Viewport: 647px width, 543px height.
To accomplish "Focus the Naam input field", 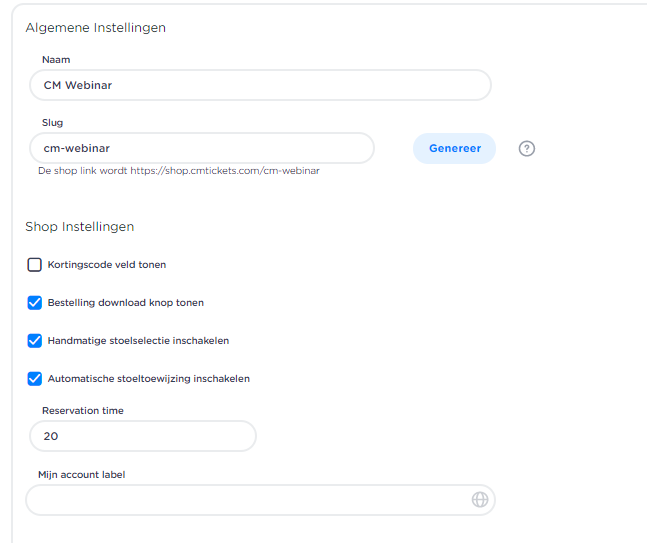I will click(x=260, y=85).
